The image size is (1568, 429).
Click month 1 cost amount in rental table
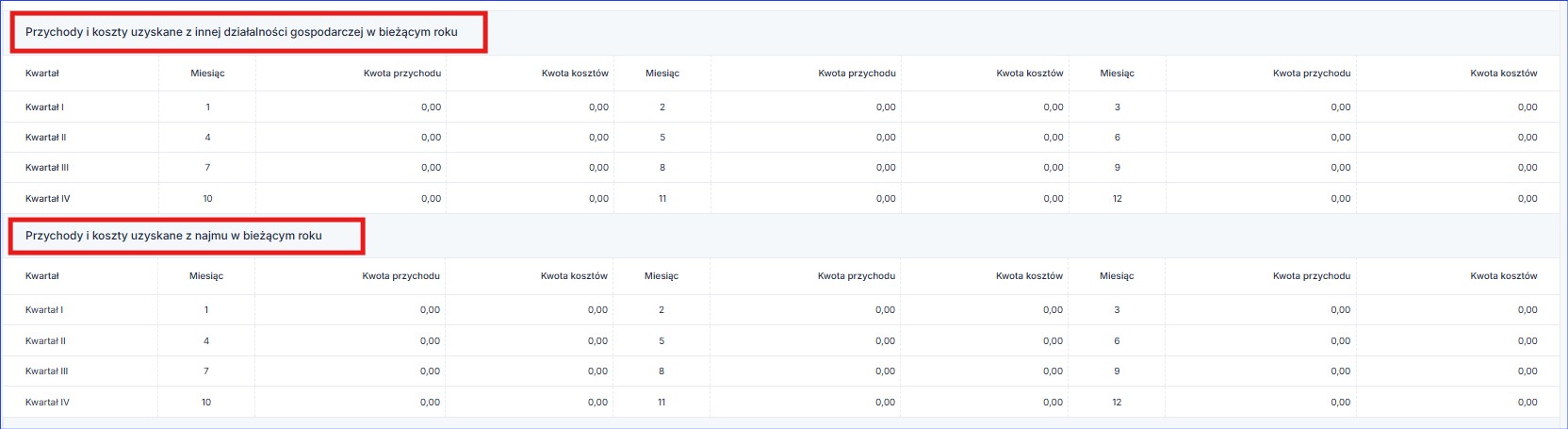pyautogui.click(x=597, y=310)
